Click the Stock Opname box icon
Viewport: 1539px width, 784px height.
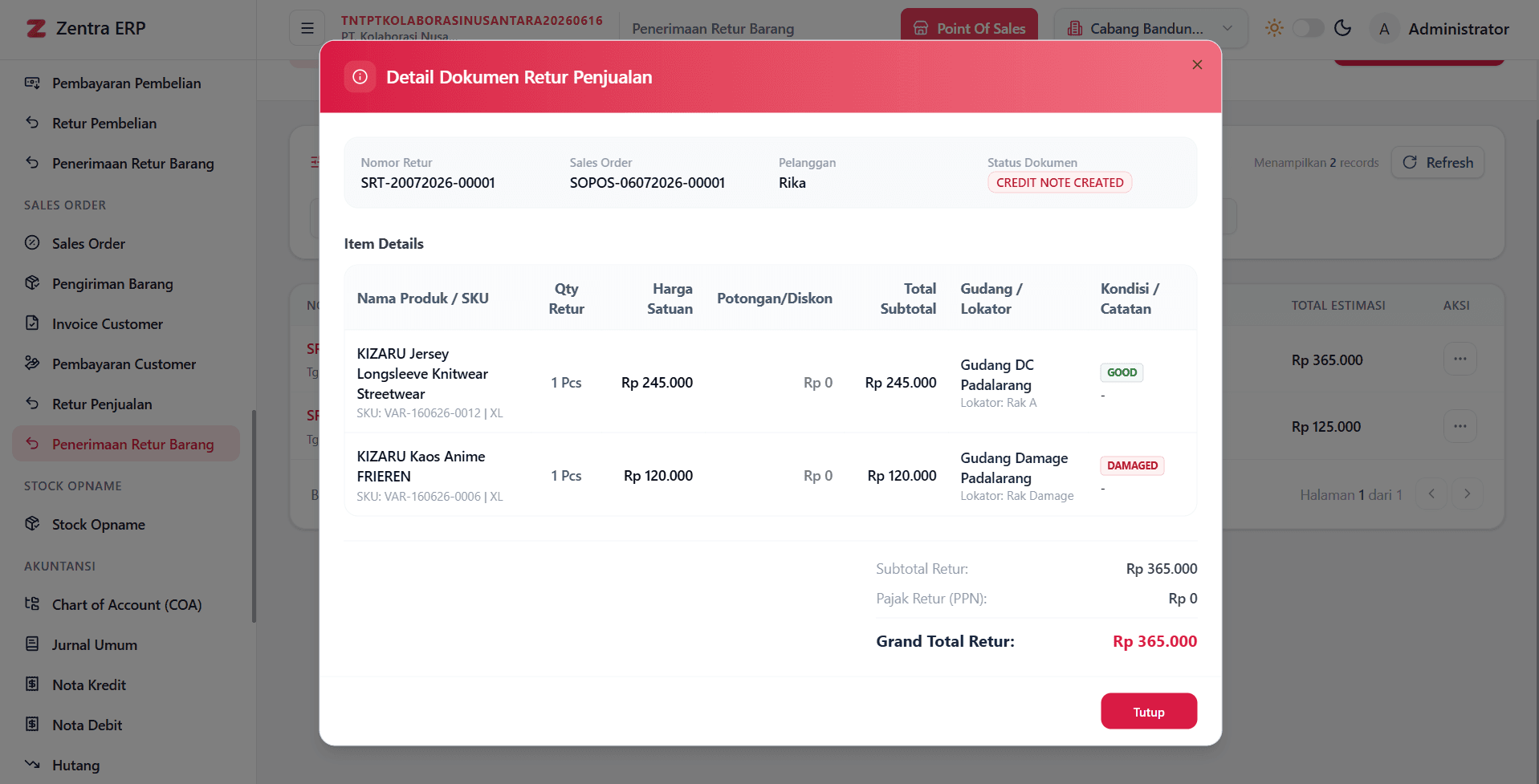tap(32, 524)
